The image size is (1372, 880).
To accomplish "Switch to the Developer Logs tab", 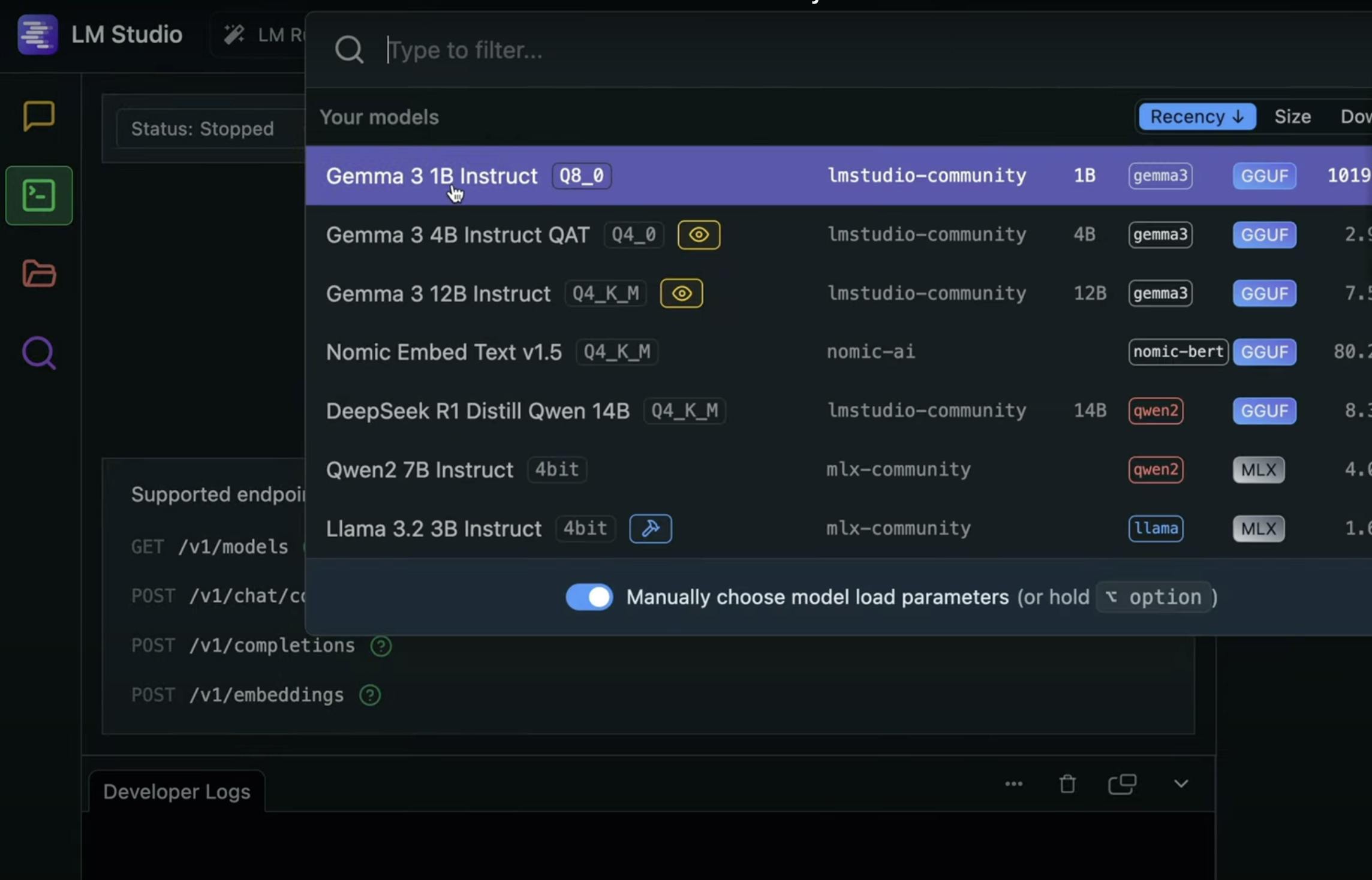I will 176,792.
